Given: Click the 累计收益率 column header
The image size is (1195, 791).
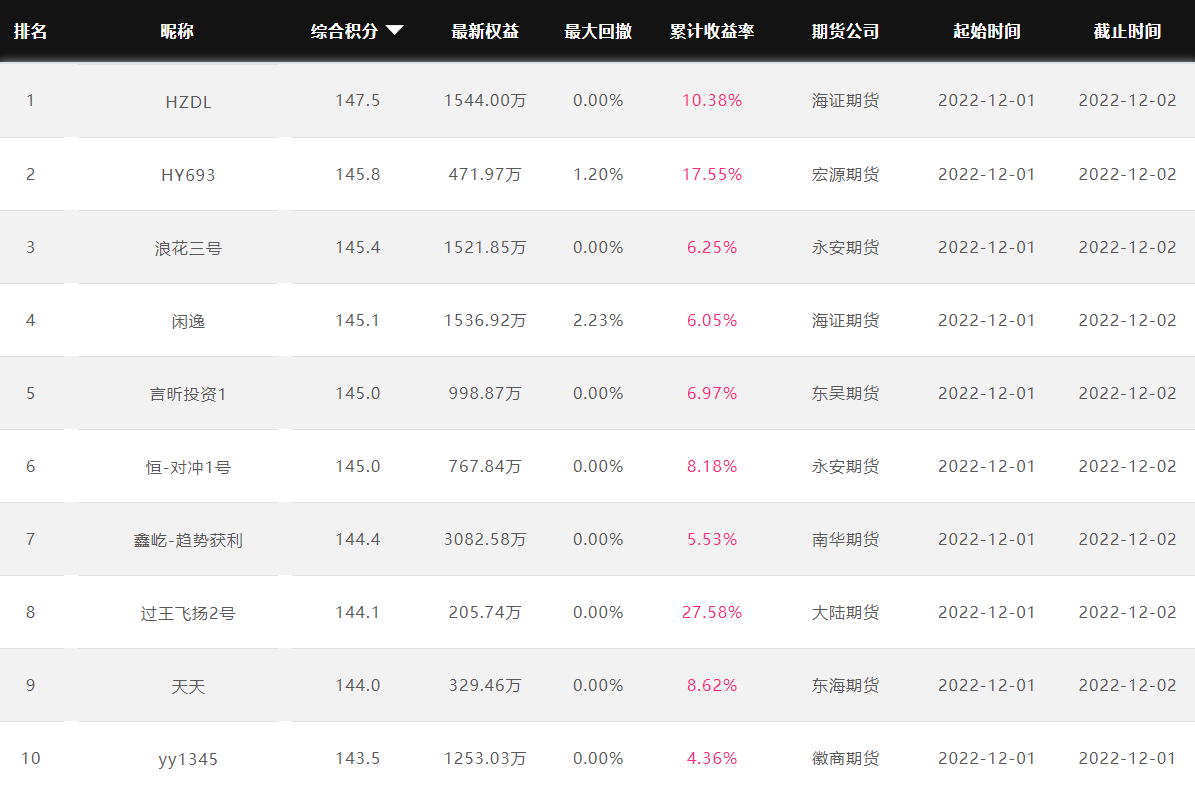Looking at the screenshot, I should pyautogui.click(x=712, y=31).
